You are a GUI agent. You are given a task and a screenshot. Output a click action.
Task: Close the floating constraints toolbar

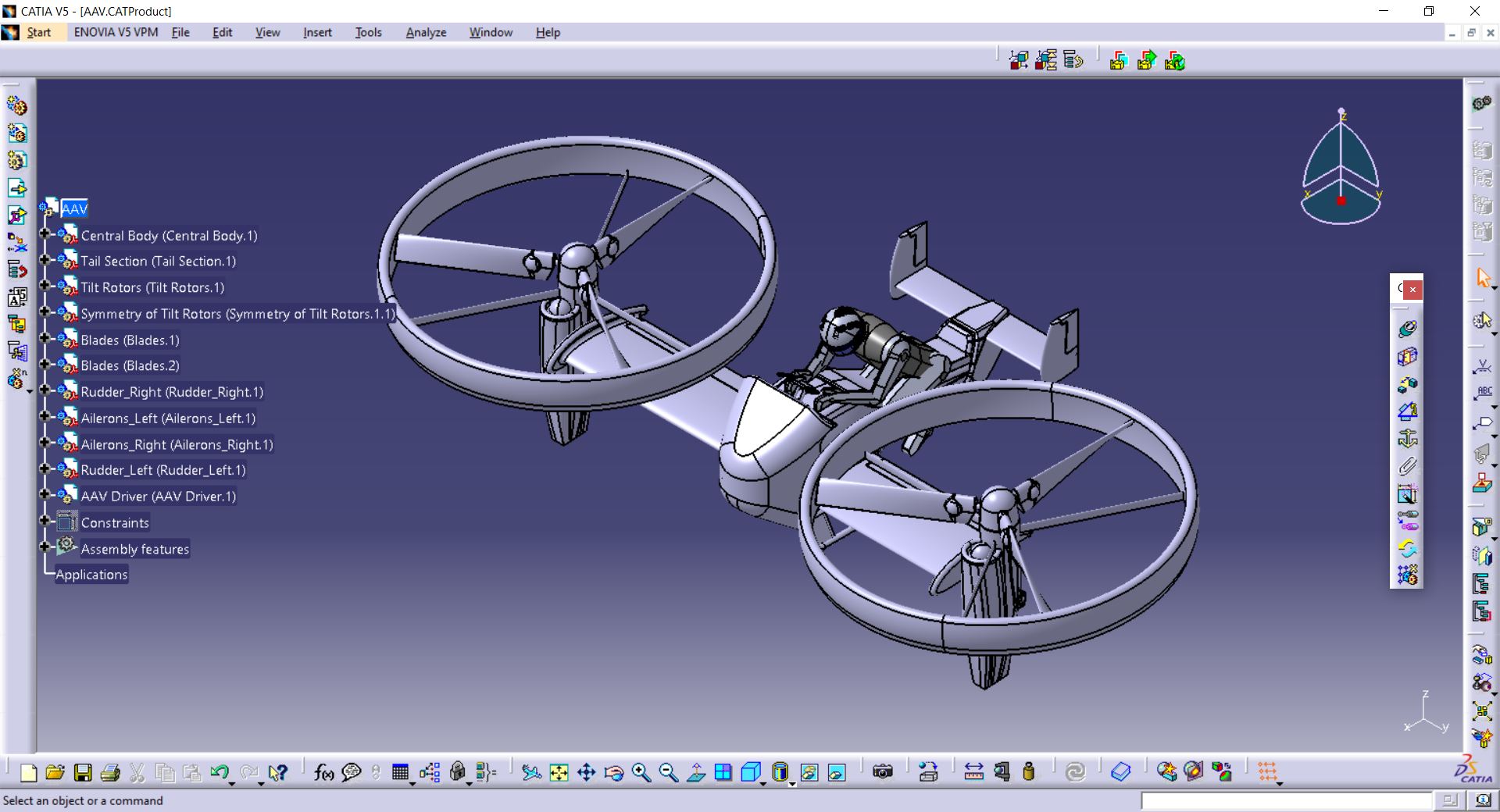[x=1412, y=290]
